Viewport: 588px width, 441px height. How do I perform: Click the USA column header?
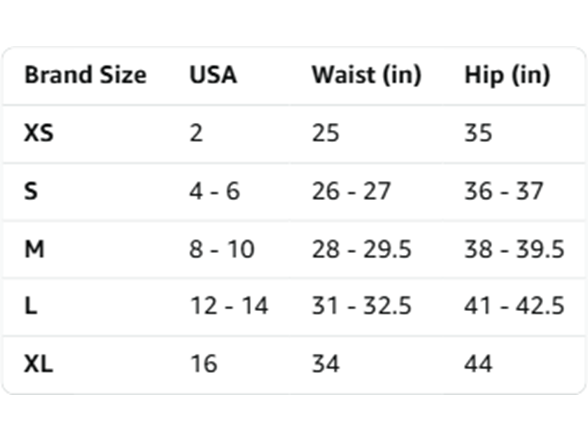point(213,75)
